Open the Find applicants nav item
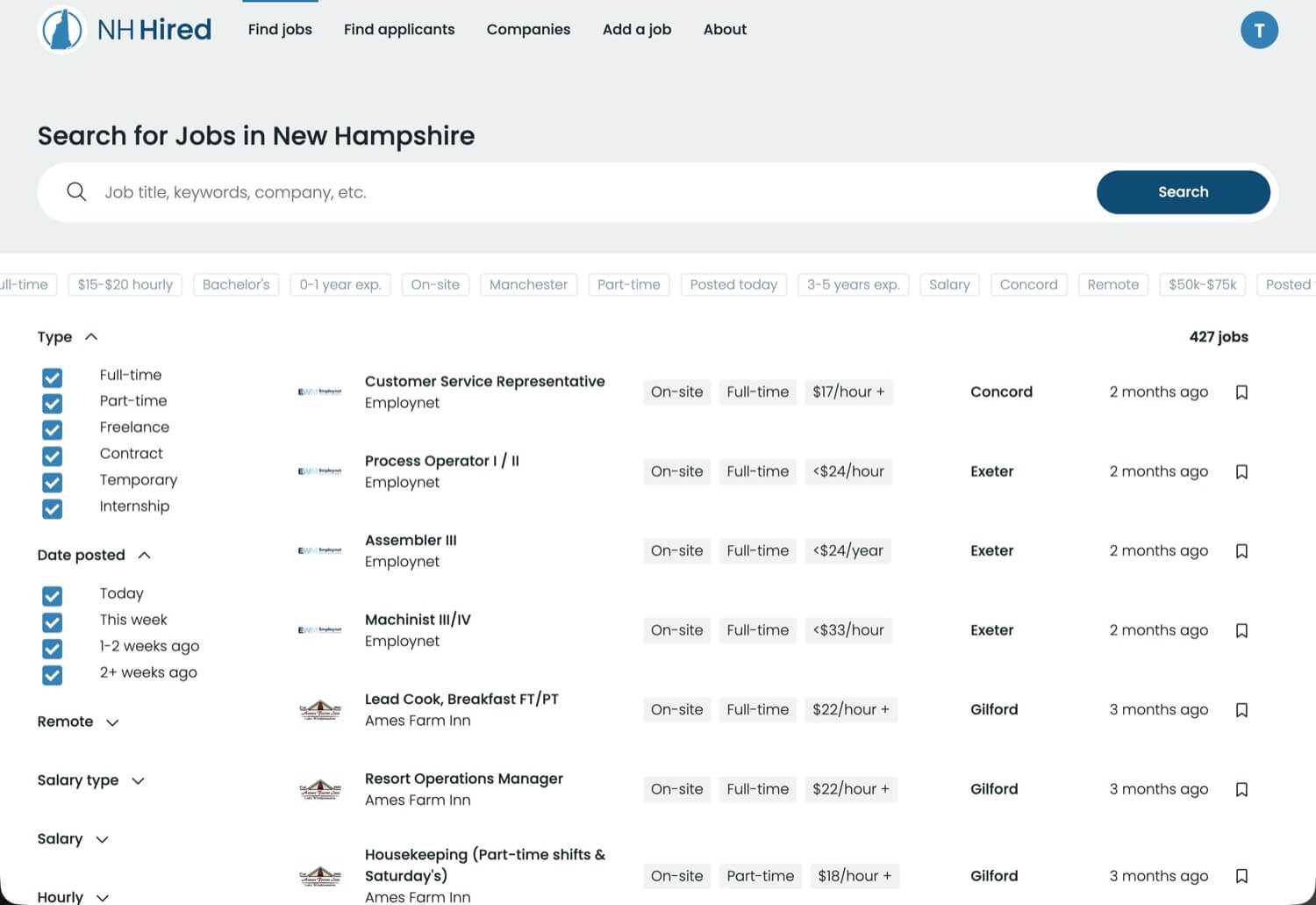This screenshot has width=1316, height=905. tap(399, 30)
